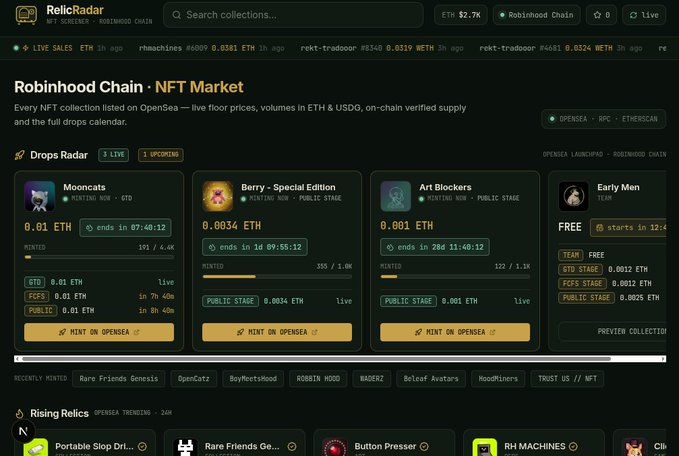Click clock icon in Art Blockers countdown
This screenshot has width=679, height=456.
pos(390,247)
